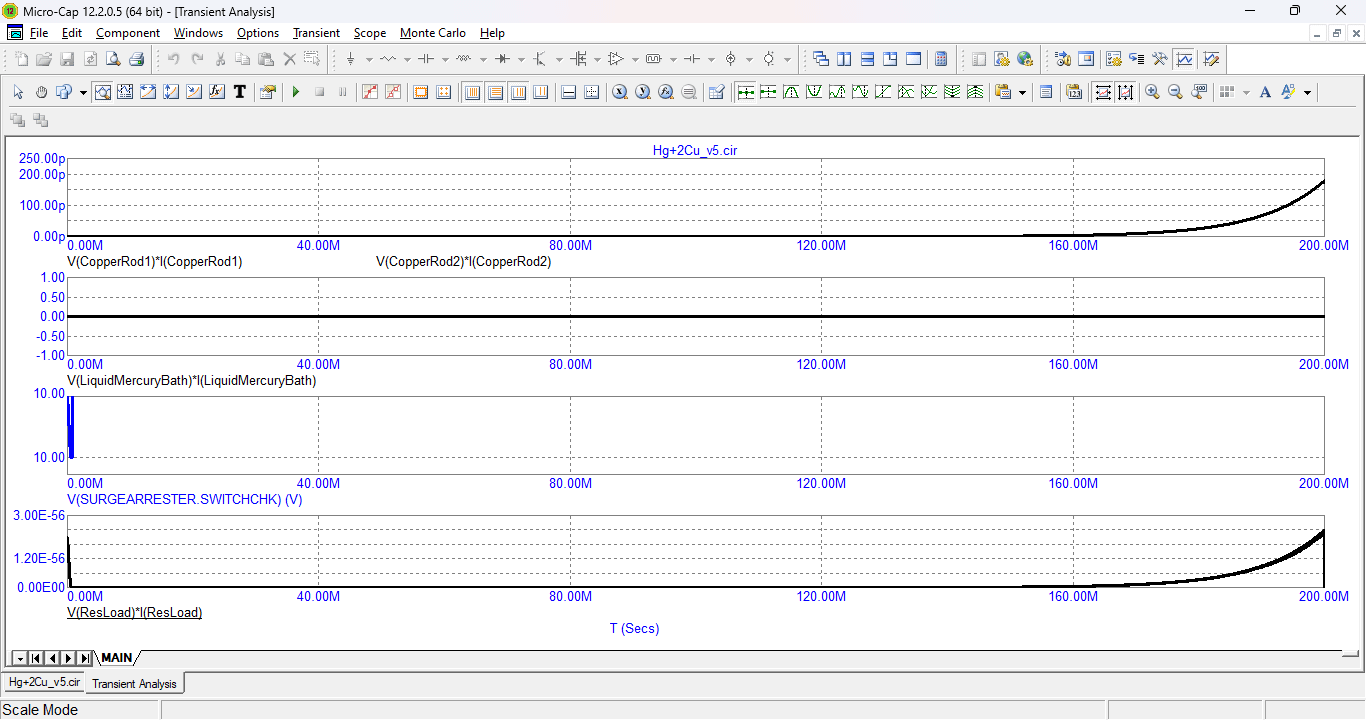
Task: Toggle the red diagonal data-points button
Action: click(x=370, y=92)
